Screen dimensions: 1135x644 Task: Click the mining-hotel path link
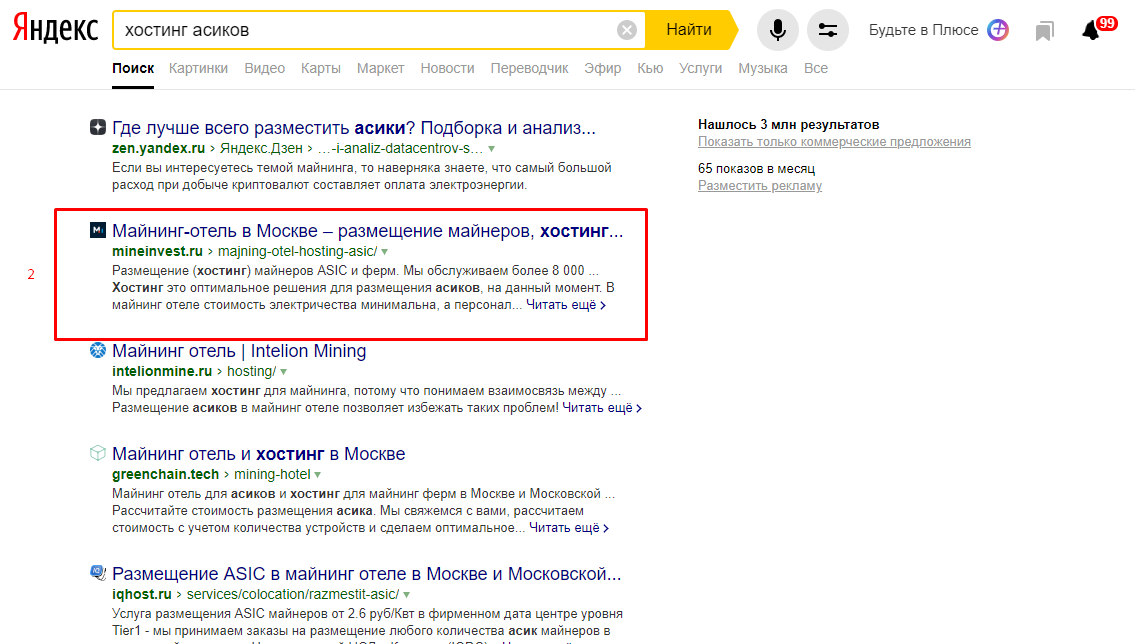(272, 474)
